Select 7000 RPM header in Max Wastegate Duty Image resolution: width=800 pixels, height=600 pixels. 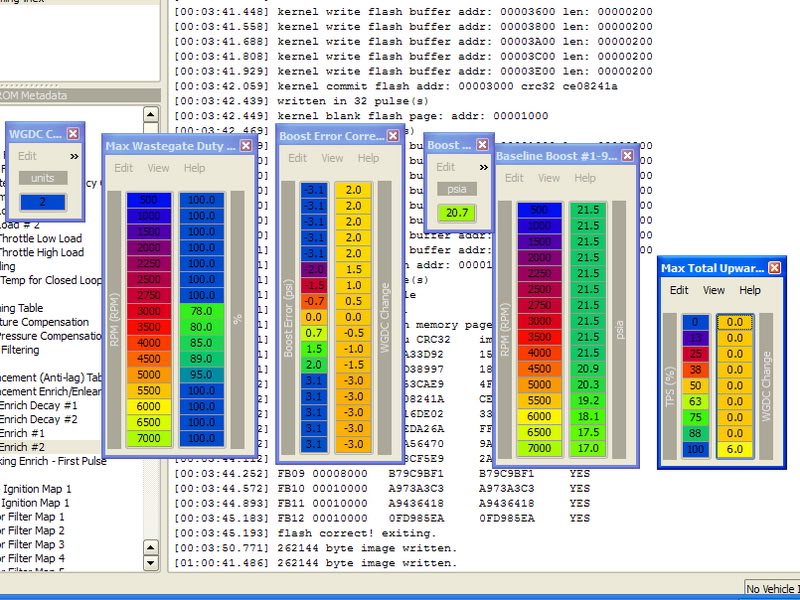[x=148, y=438]
